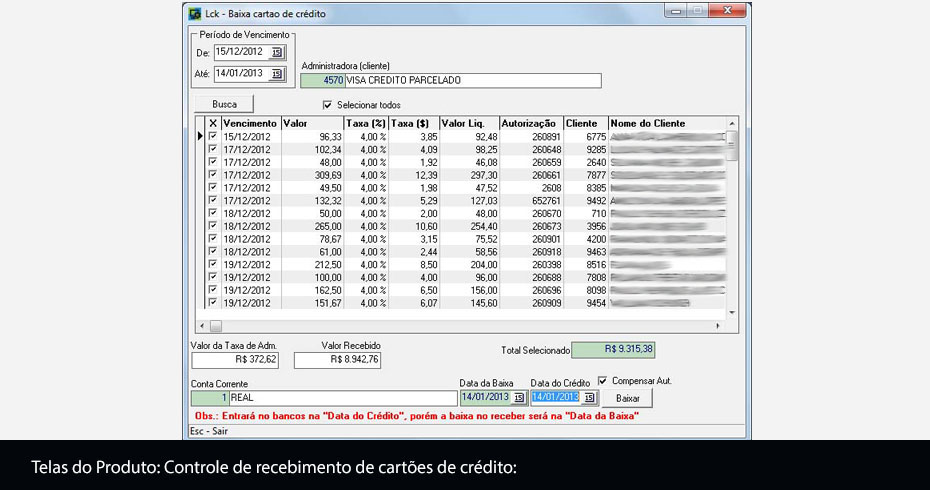
Task: Click the Valor Recebido field
Action: click(338, 360)
